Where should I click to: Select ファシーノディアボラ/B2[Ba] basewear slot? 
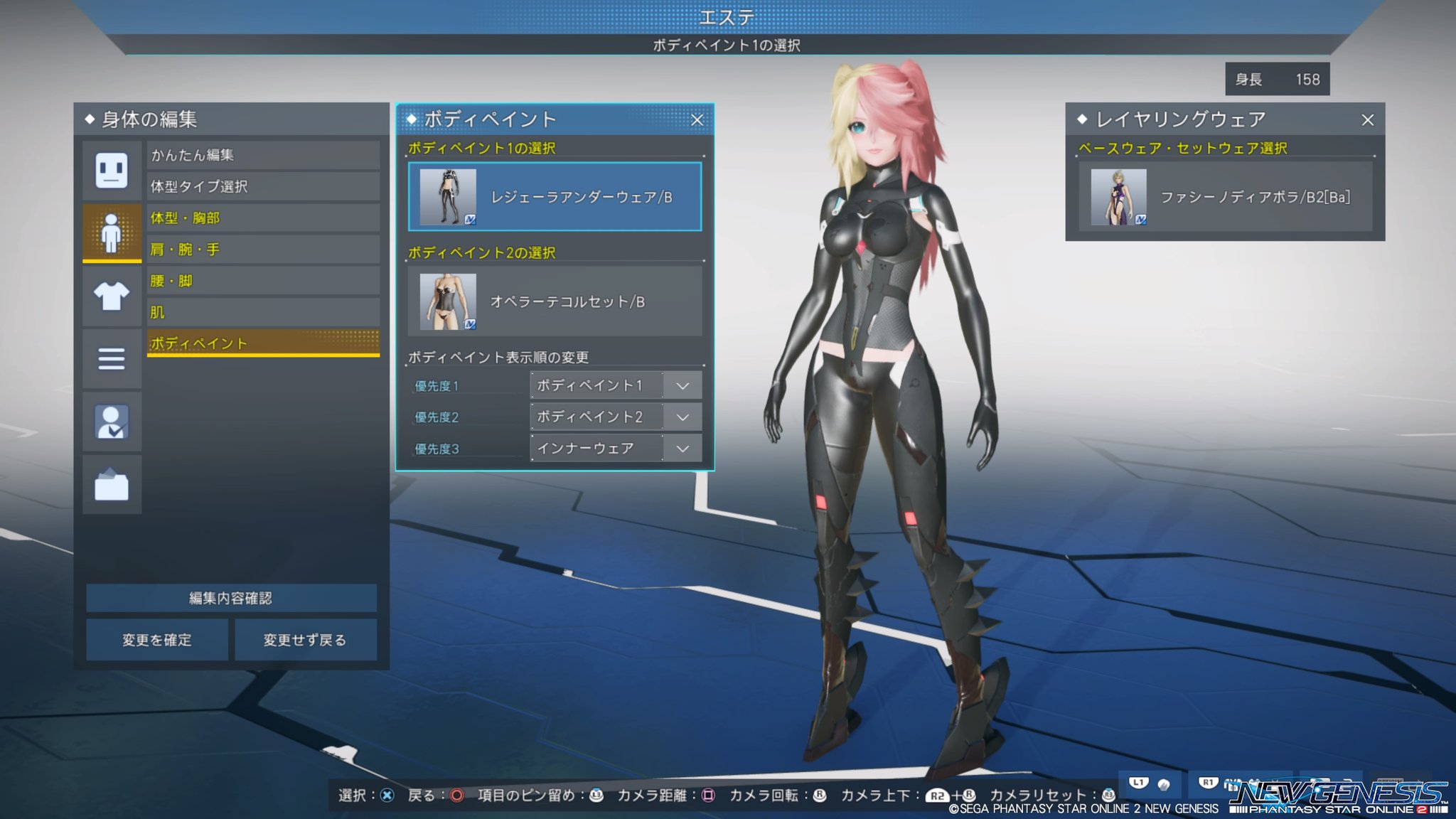[1226, 197]
